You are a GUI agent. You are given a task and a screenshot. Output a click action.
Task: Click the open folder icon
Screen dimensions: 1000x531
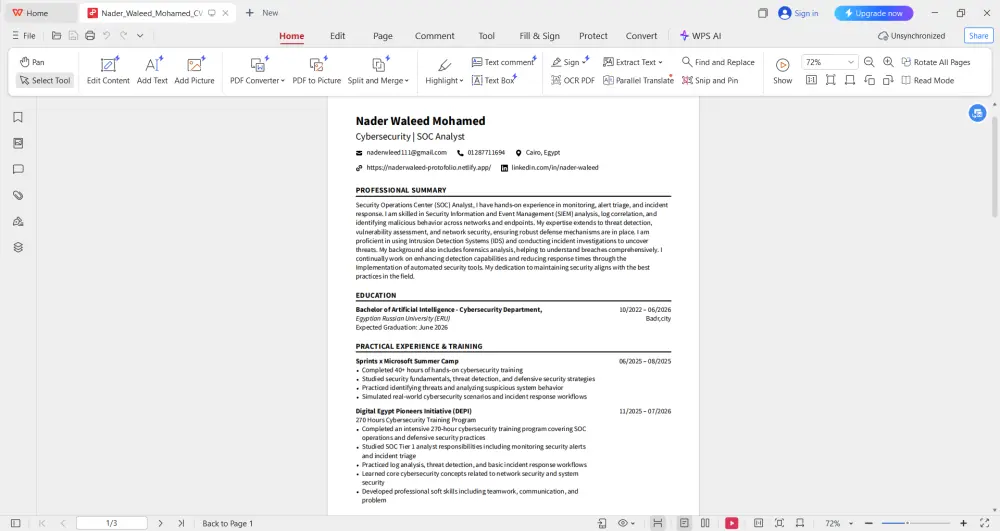(56, 36)
